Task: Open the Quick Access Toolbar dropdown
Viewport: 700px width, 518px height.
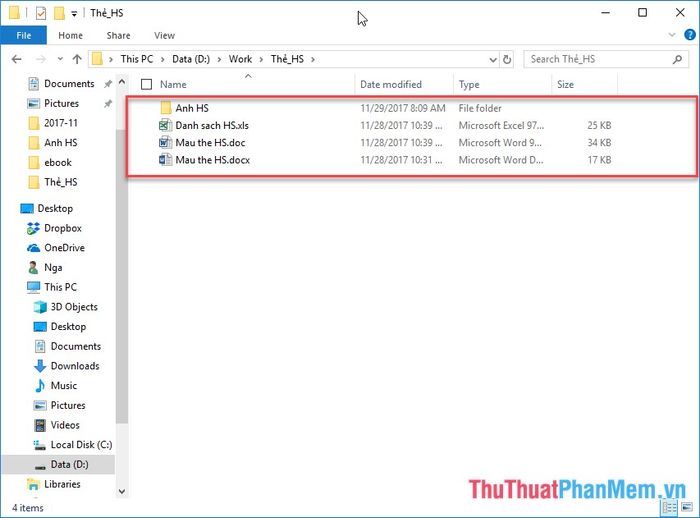Action: coord(75,14)
